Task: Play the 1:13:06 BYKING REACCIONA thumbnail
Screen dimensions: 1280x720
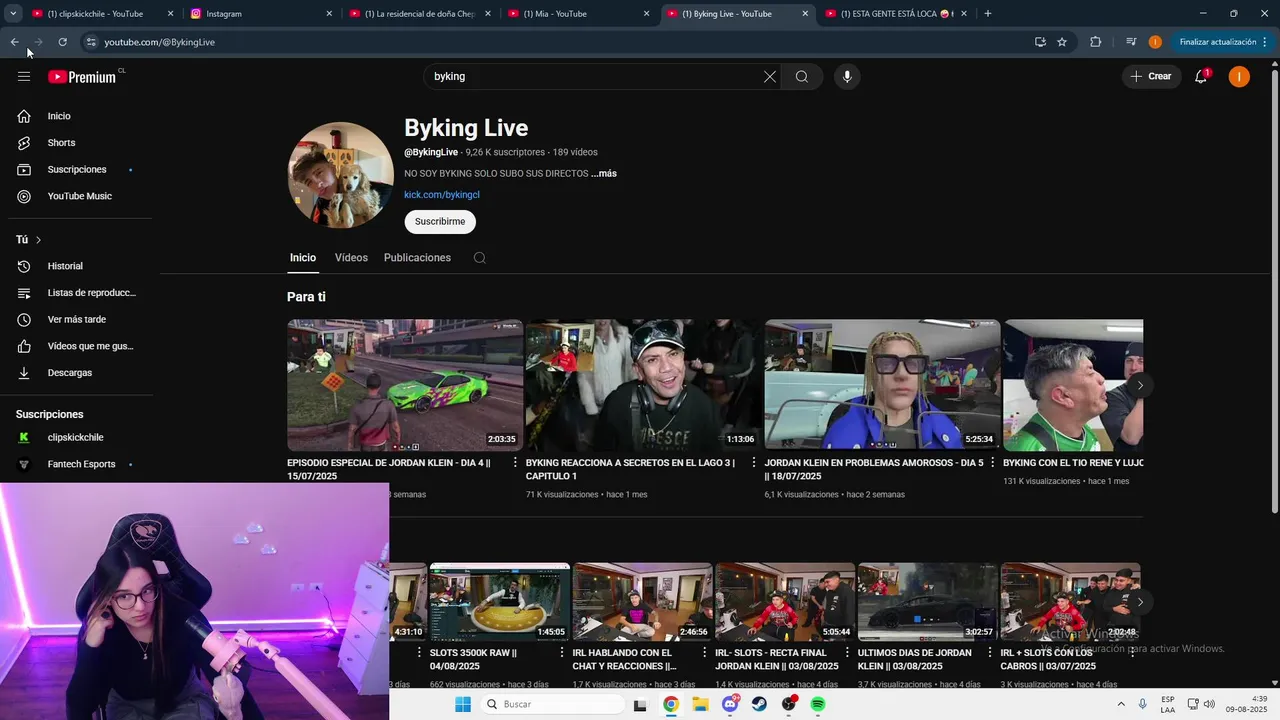Action: (643, 385)
